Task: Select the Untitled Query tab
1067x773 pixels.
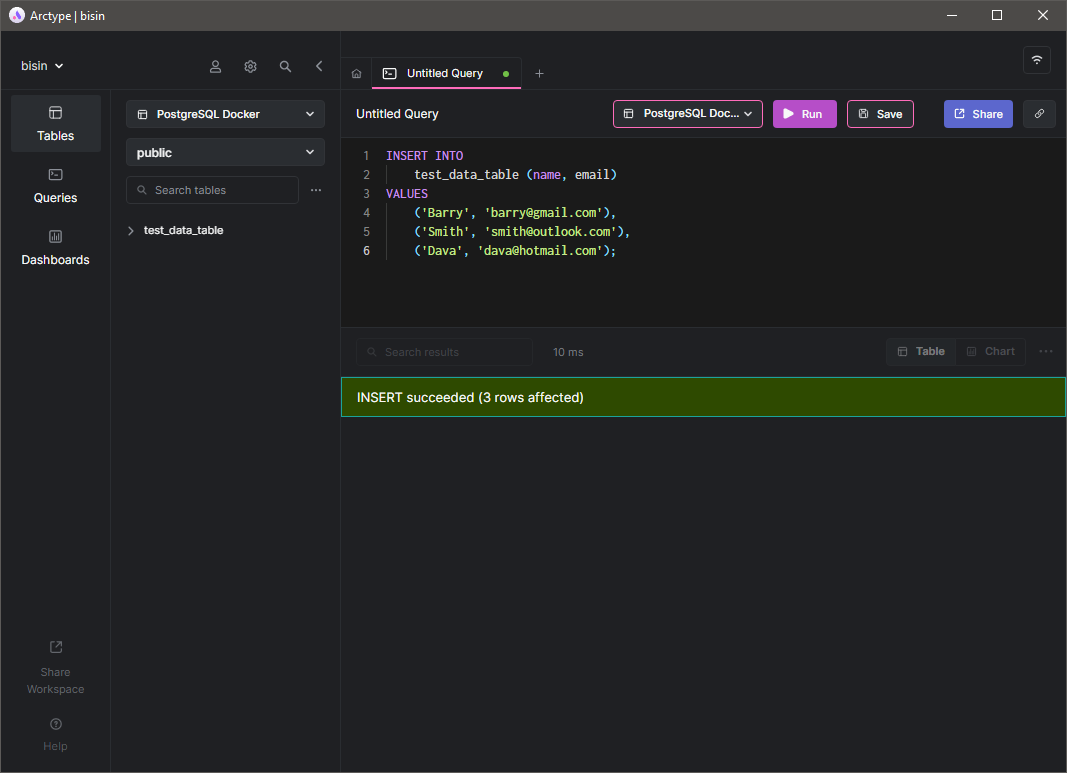Action: (x=446, y=73)
